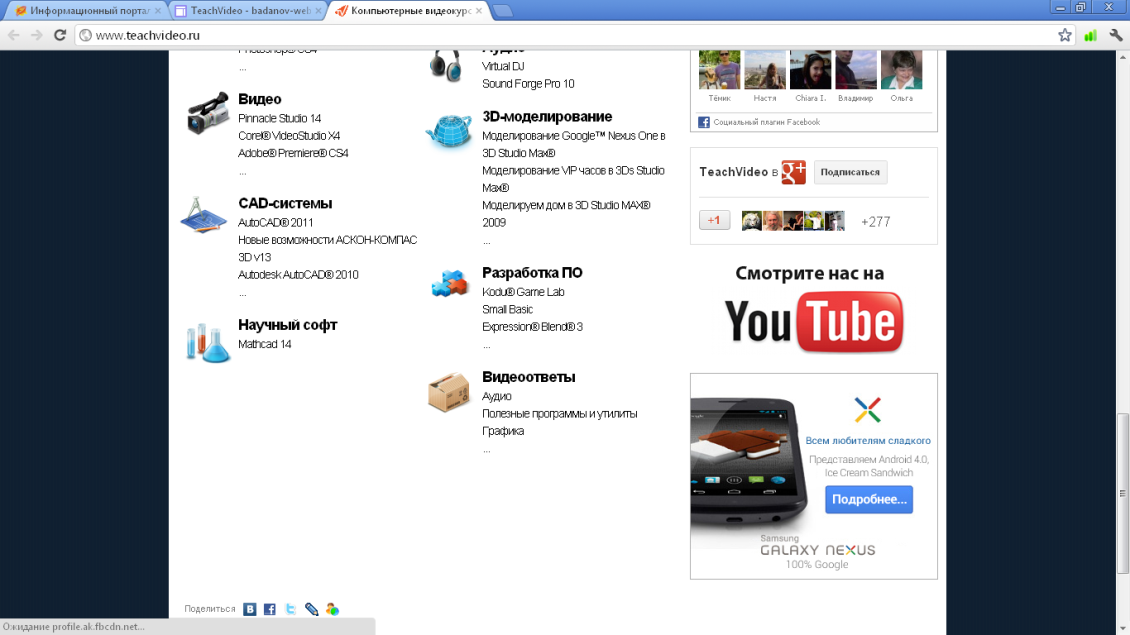Click the vertical scrollbar thumb
The height and width of the screenshot is (635, 1130).
tap(1122, 494)
